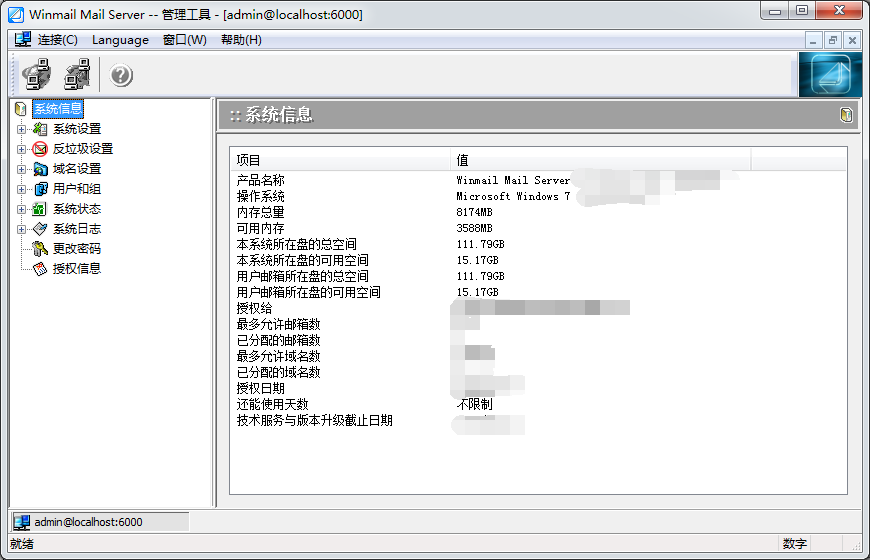
Task: Expand the 系统日志 tree node
Action: click(x=21, y=229)
